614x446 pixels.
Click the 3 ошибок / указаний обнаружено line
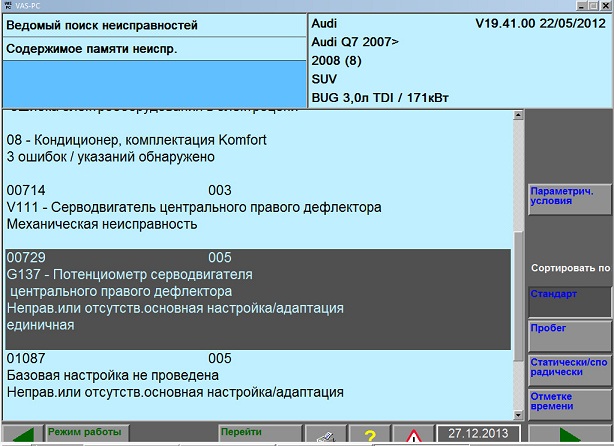[111, 157]
